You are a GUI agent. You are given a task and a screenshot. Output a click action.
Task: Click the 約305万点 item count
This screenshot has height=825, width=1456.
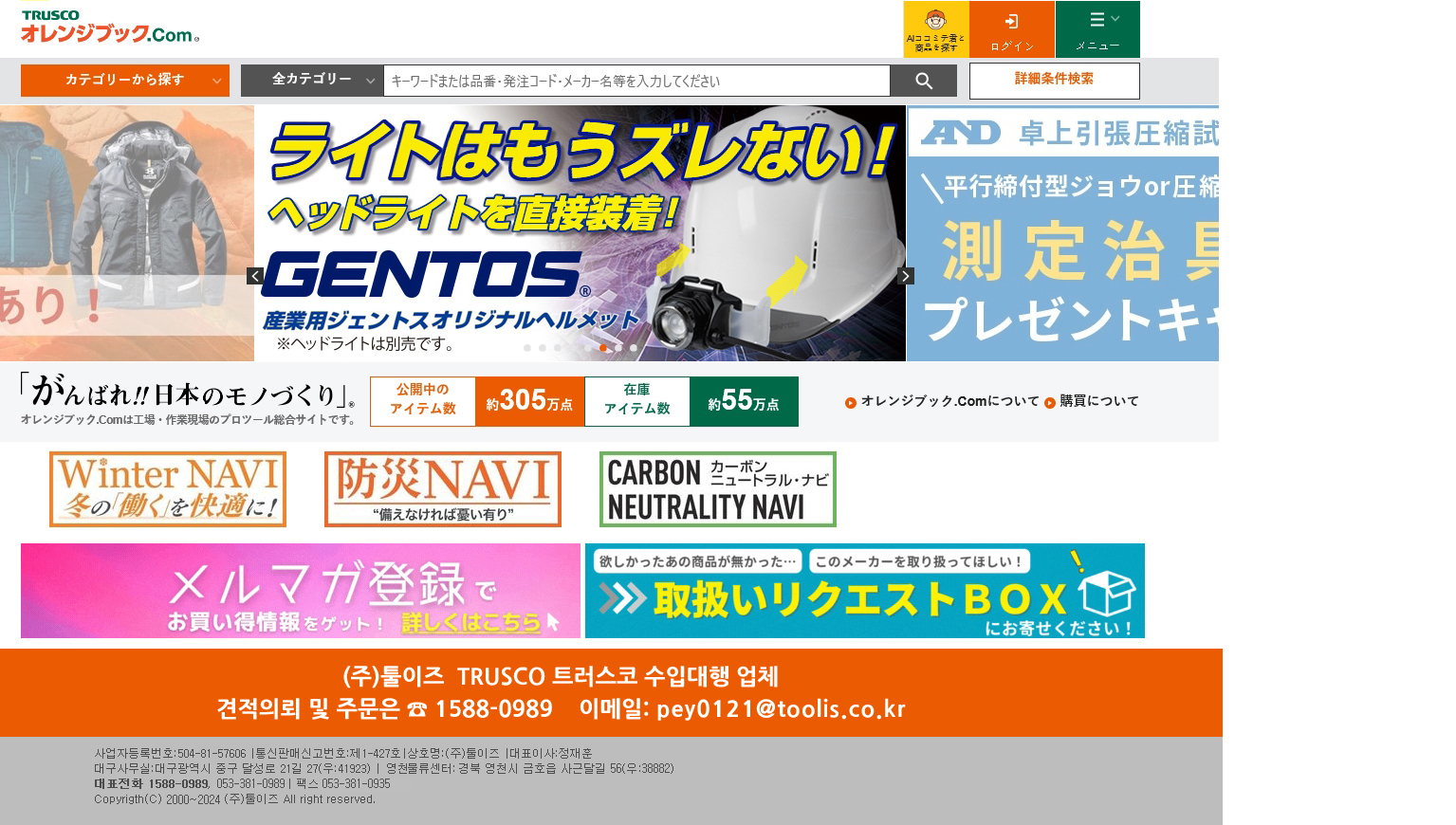pos(529,401)
